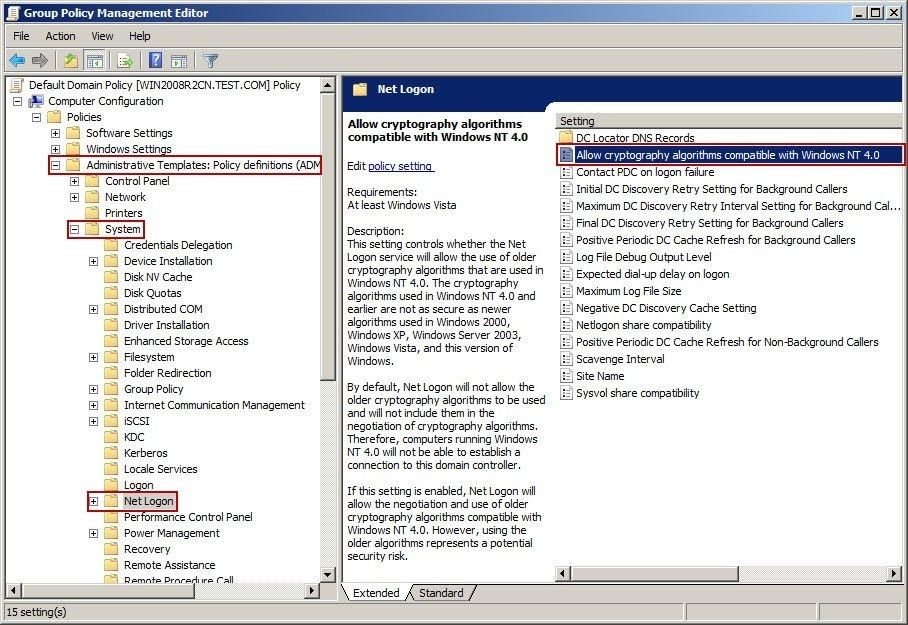Select Negative DC Discovery Cache Setting
This screenshot has height=625, width=908.
pyautogui.click(x=666, y=308)
